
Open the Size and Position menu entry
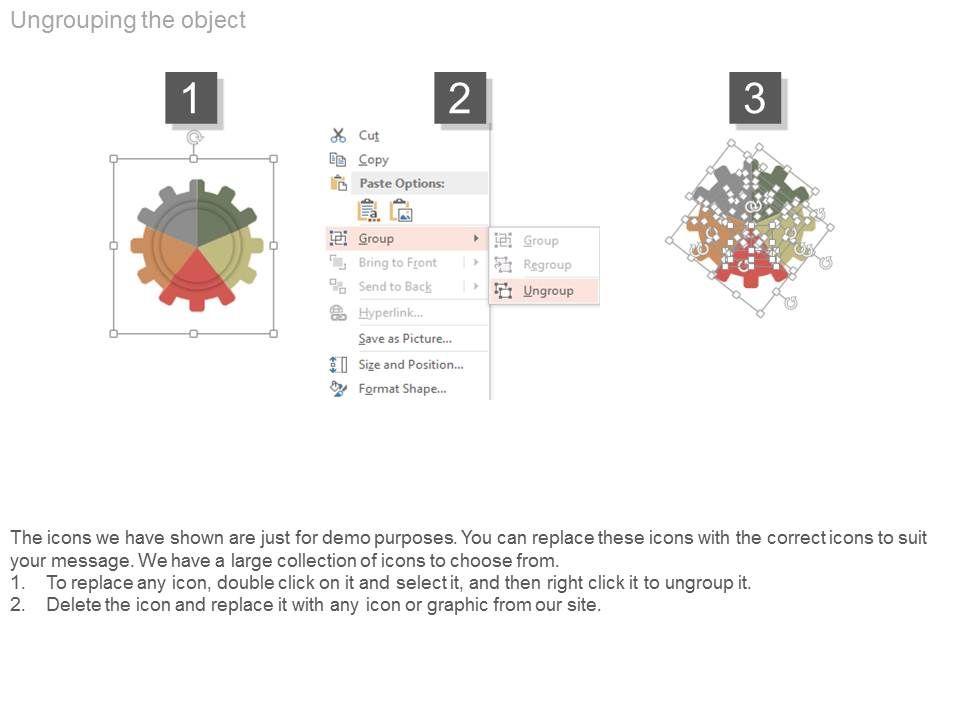[410, 364]
